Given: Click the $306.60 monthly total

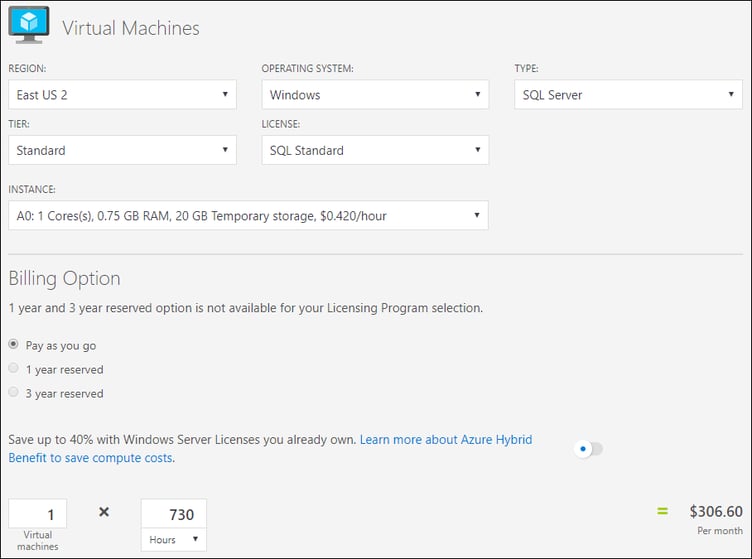Looking at the screenshot, I should coord(716,512).
